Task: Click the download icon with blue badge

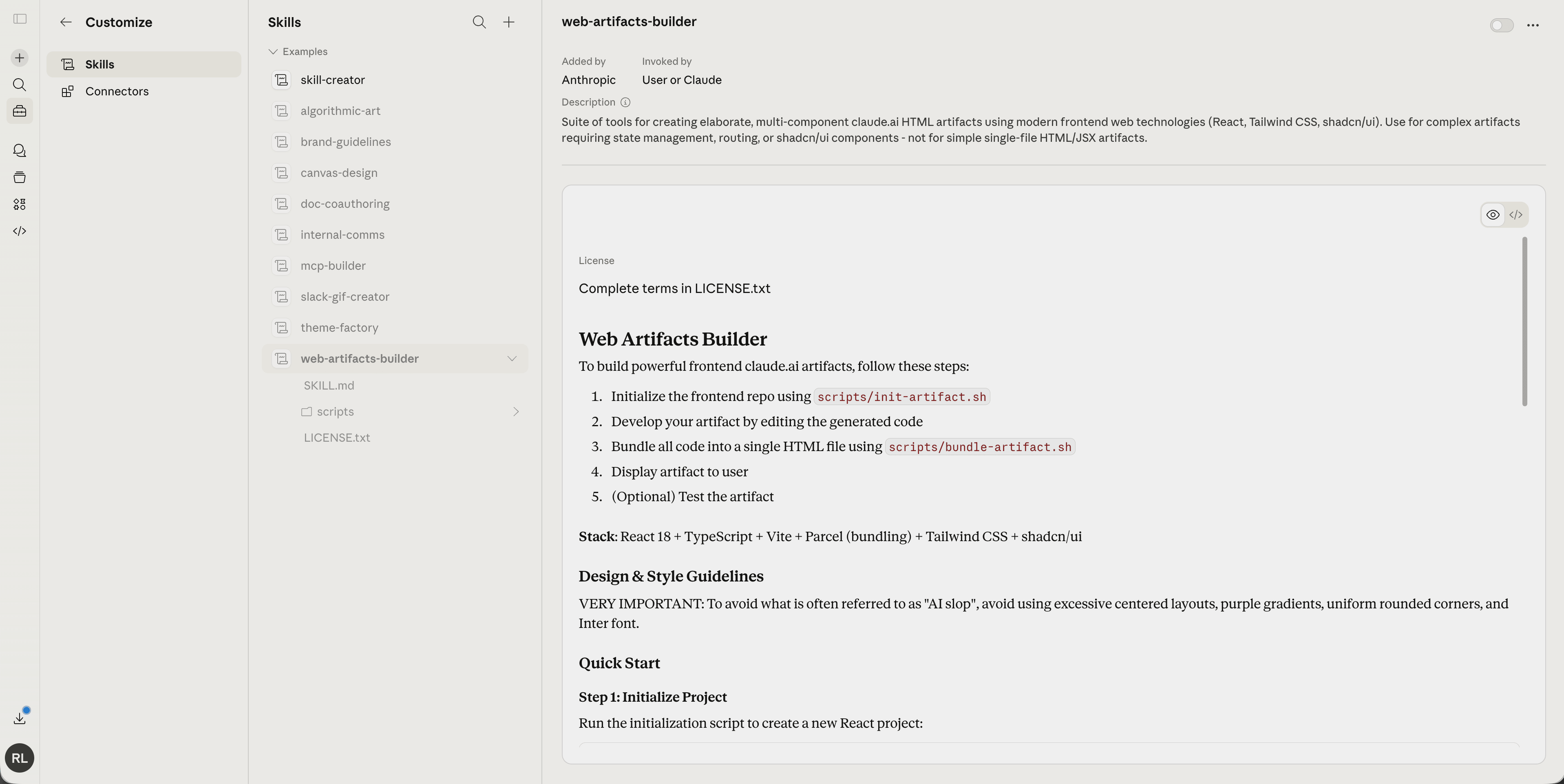Action: 20,718
